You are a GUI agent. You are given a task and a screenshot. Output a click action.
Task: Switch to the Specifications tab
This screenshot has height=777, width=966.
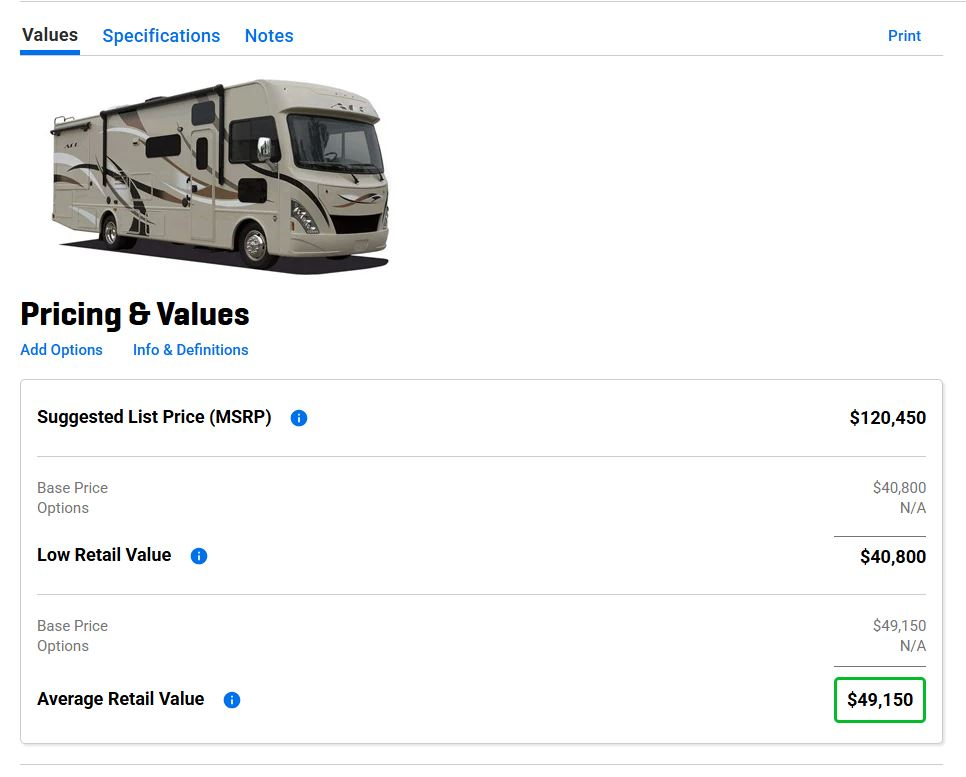pyautogui.click(x=161, y=36)
